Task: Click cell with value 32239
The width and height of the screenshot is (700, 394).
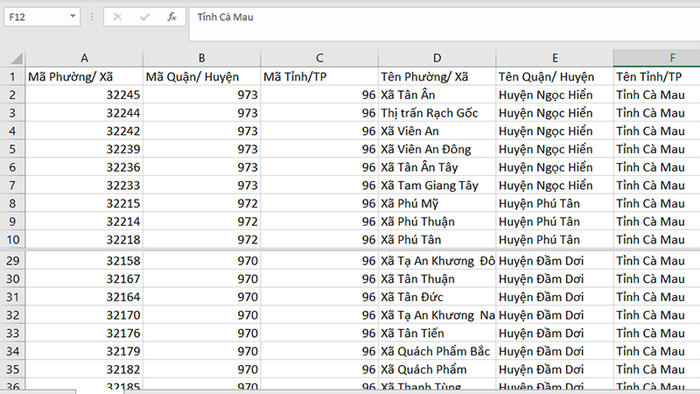Action: (x=84, y=149)
